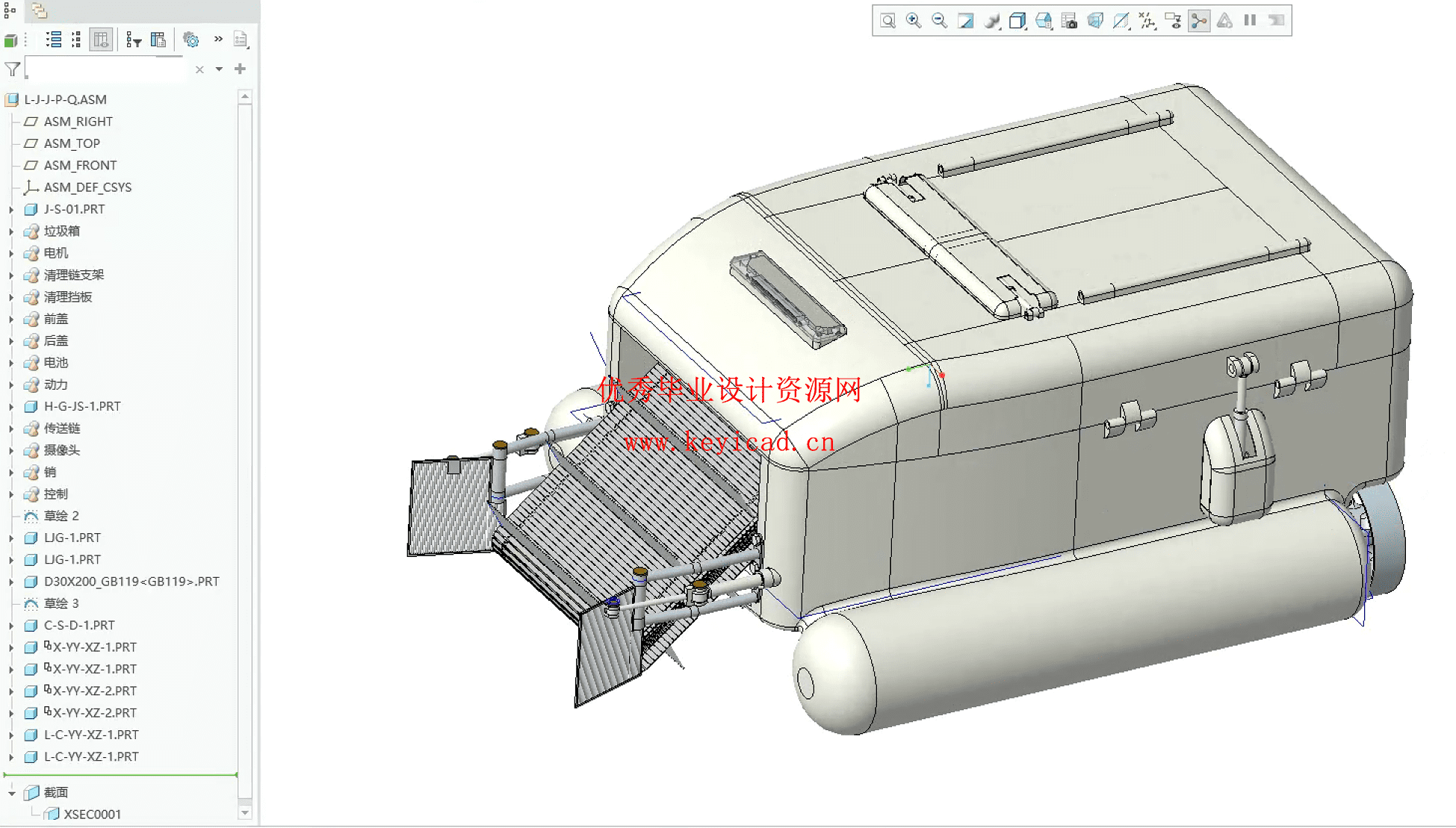The width and height of the screenshot is (1456, 828).
Task: Open the model tree settings gear icon
Action: coord(191,40)
